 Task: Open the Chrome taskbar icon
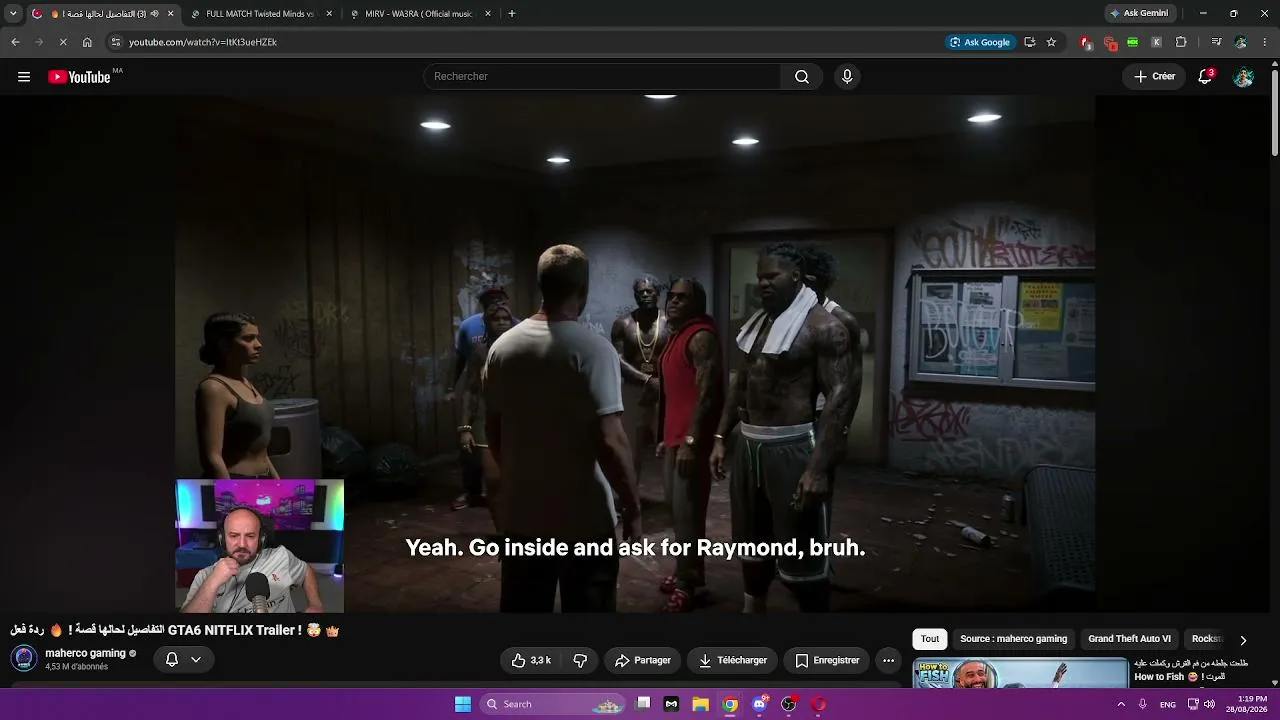click(730, 704)
